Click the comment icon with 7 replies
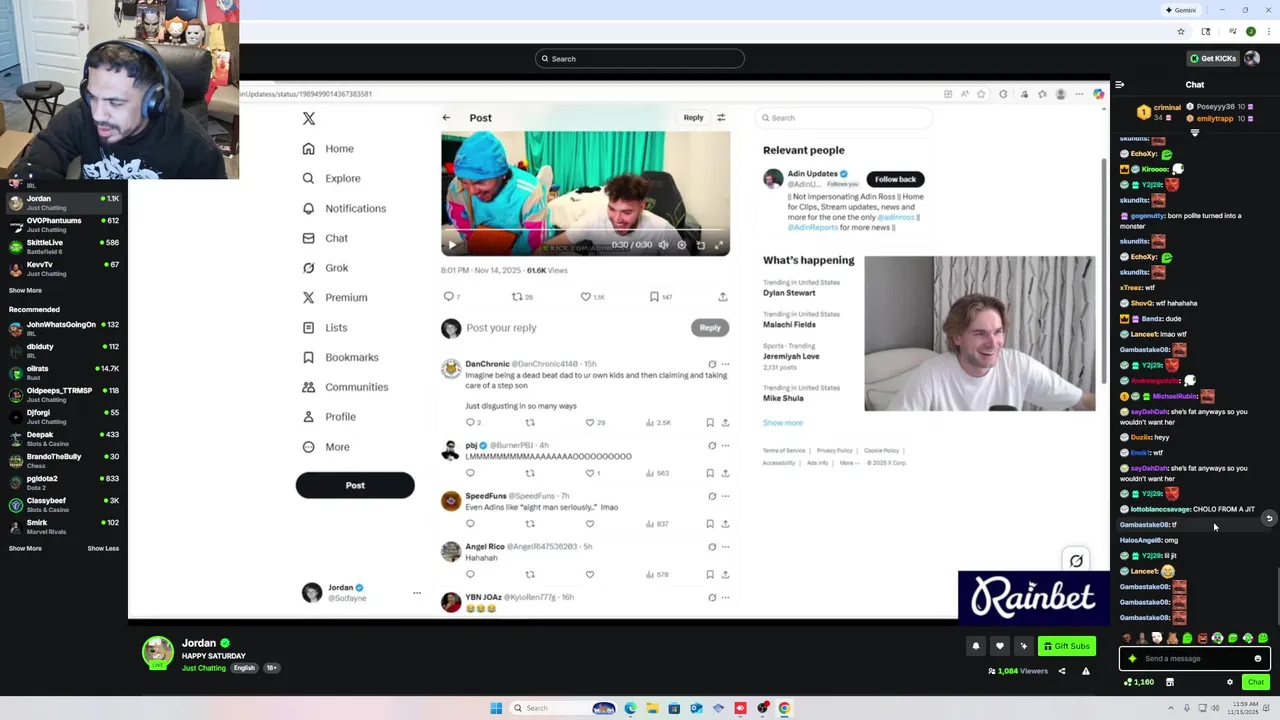 point(451,297)
